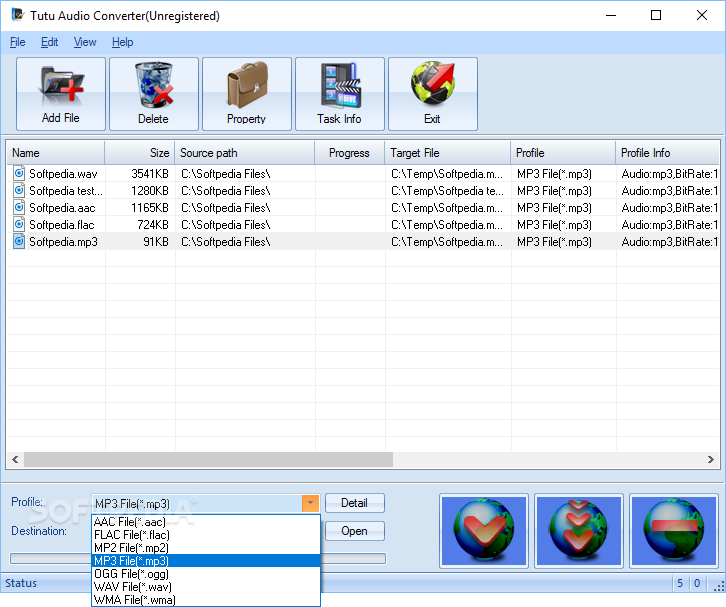Select the Softpedia.flac file name
The image size is (726, 607).
62,225
